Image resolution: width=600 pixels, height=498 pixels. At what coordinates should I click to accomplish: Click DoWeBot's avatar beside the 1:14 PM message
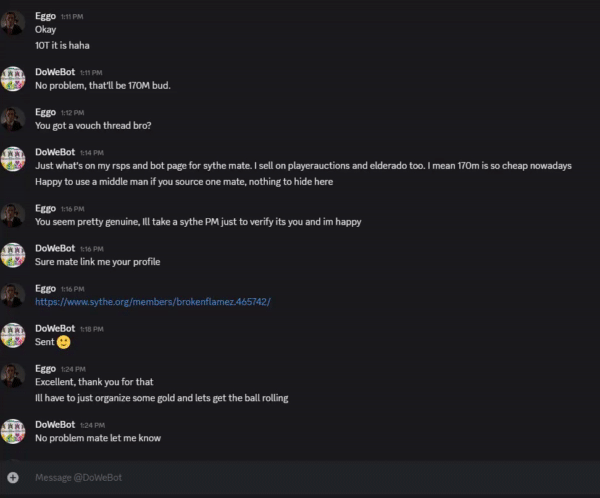click(13, 159)
